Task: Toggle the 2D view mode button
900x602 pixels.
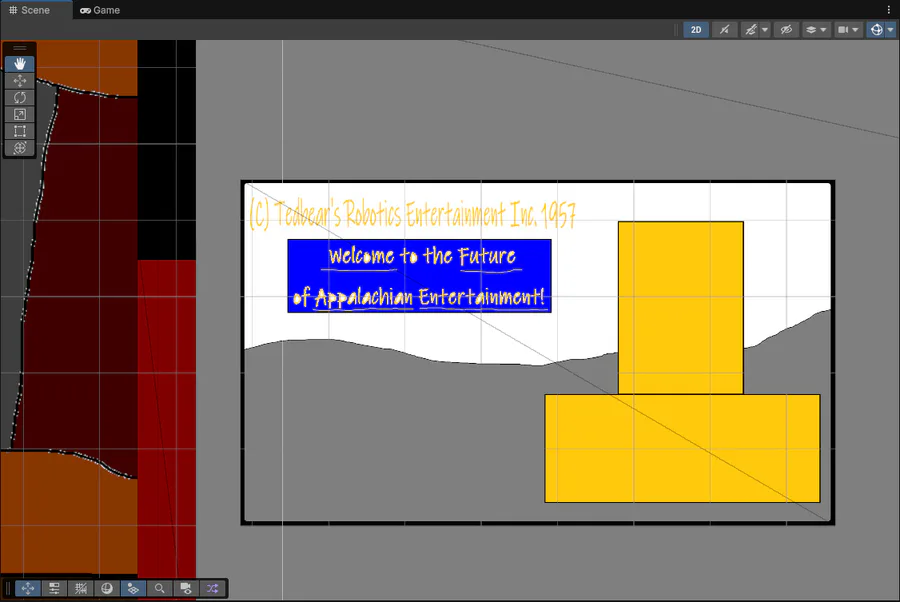Action: (x=696, y=30)
